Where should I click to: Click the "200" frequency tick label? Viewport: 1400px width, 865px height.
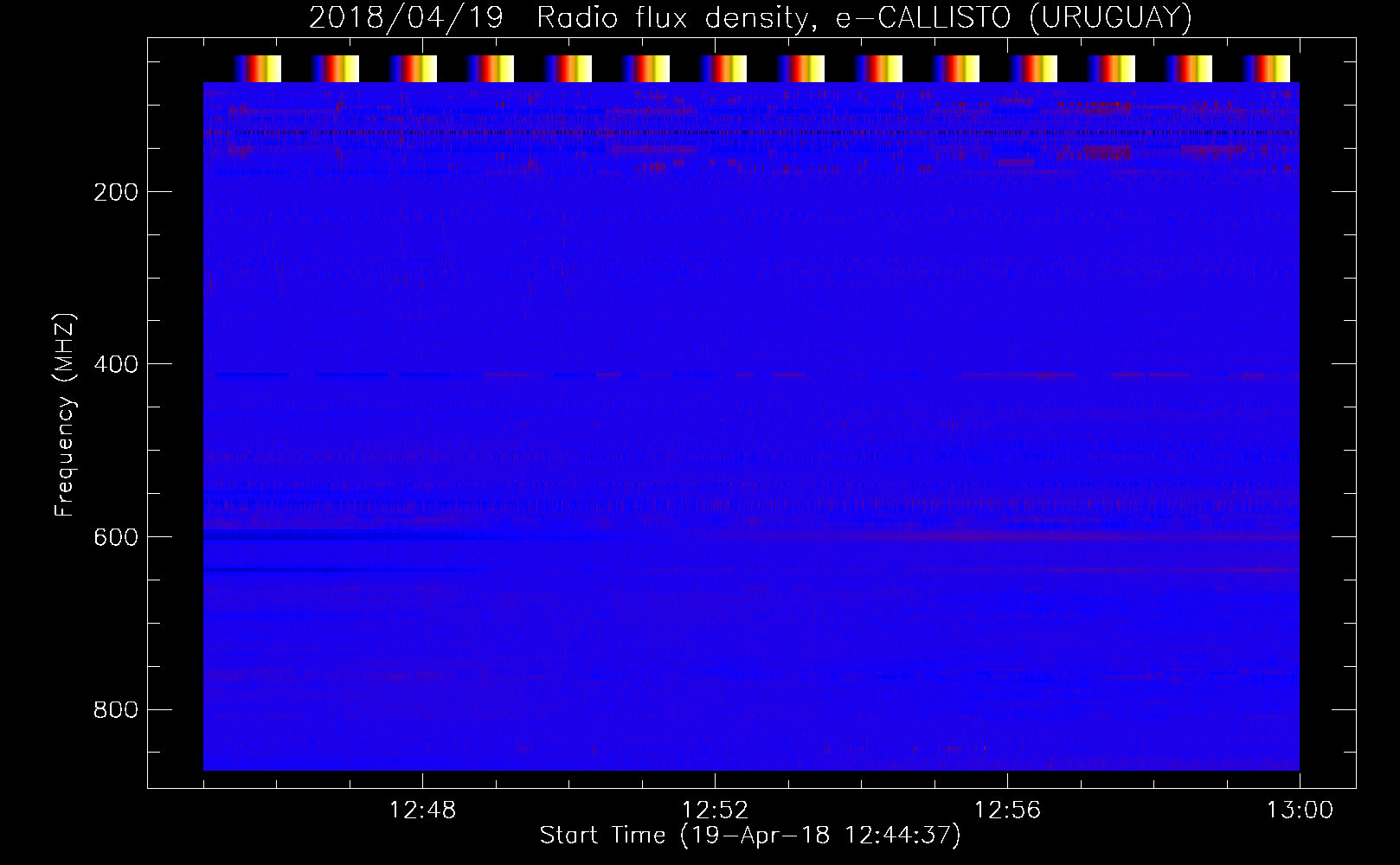pyautogui.click(x=116, y=192)
